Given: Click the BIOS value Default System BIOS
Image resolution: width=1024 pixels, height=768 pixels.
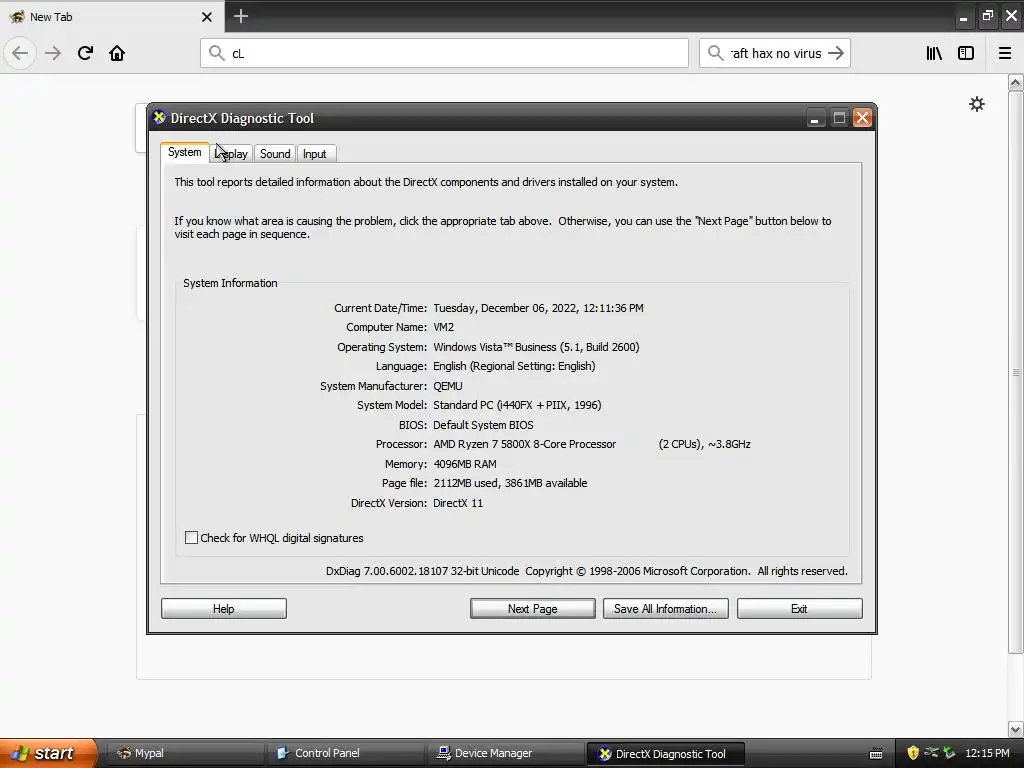Looking at the screenshot, I should coord(483,424).
